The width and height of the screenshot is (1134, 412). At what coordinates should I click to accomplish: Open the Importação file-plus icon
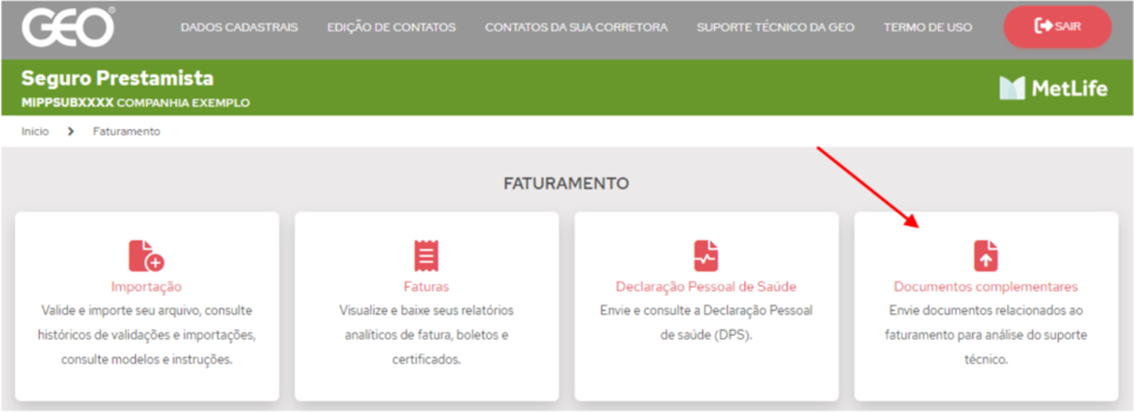tap(147, 256)
